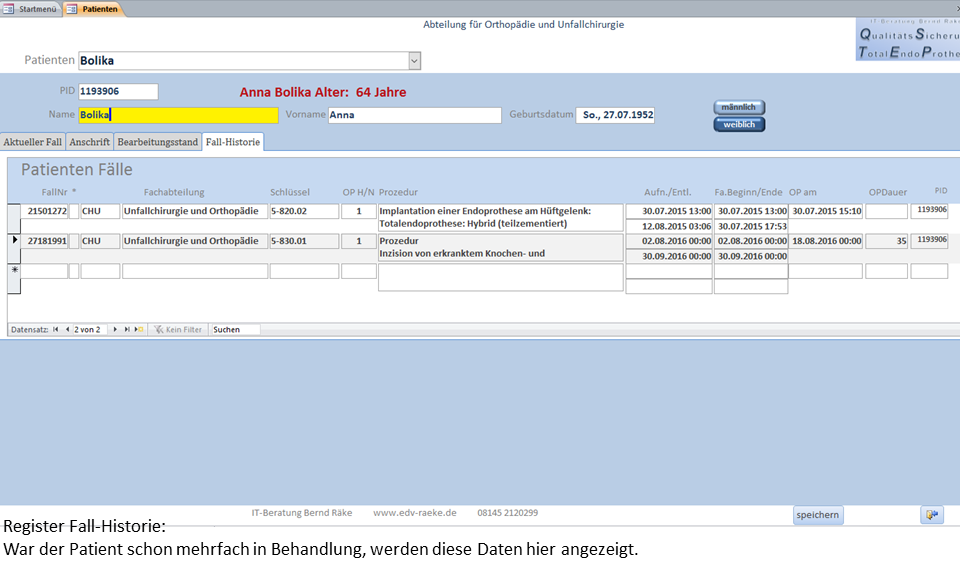Go to previous record in navigator
Image resolution: width=960 pixels, height=561 pixels.
point(66,329)
